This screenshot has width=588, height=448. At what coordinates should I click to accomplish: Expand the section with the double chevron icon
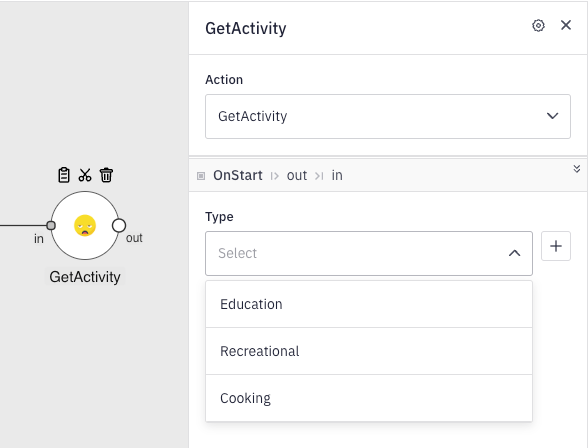[577, 169]
